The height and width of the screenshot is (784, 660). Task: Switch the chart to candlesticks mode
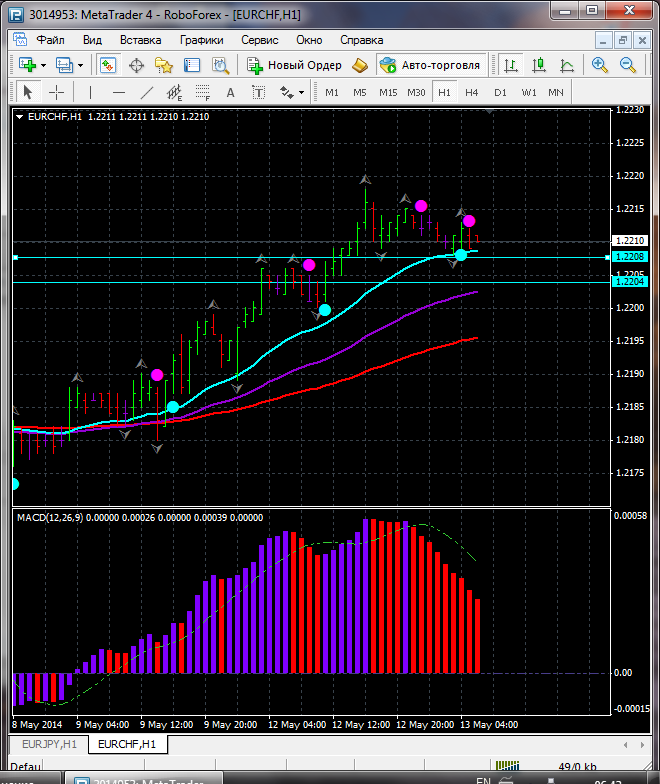(539, 65)
